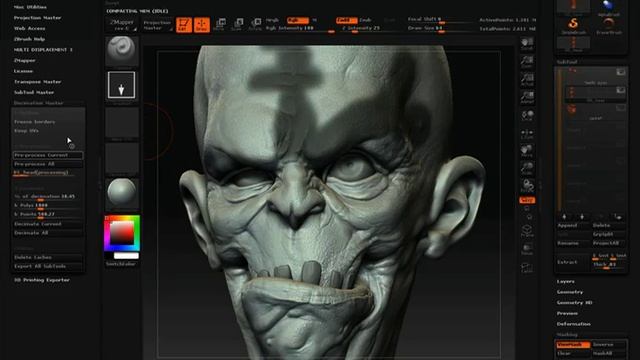Screen dimensions: 640x360
Task: Select the Move transform icon in top shelf
Action: [x=220, y=24]
